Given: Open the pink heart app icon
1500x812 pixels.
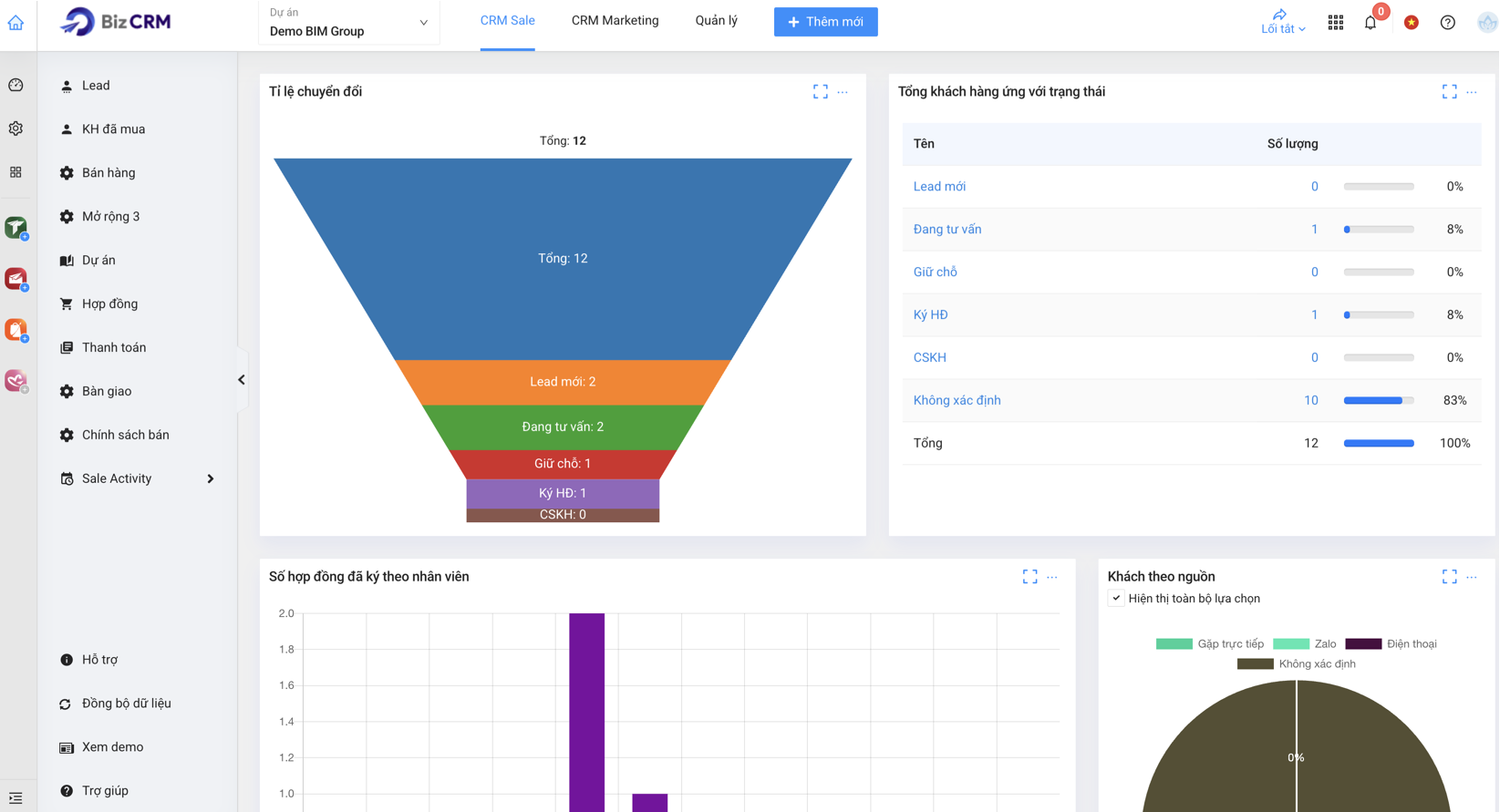Looking at the screenshot, I should pos(16,381).
